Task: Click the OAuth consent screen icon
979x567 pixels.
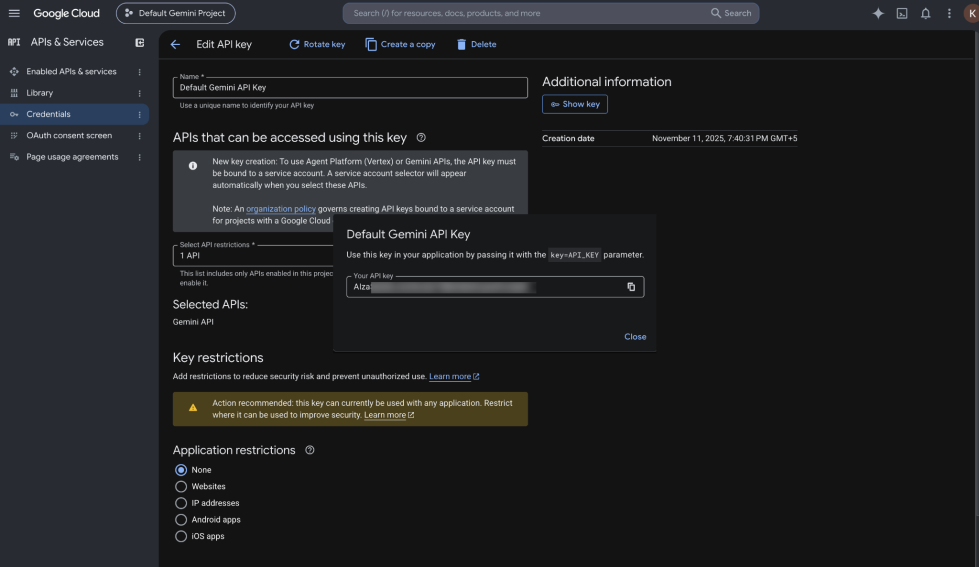Action: click(x=14, y=136)
